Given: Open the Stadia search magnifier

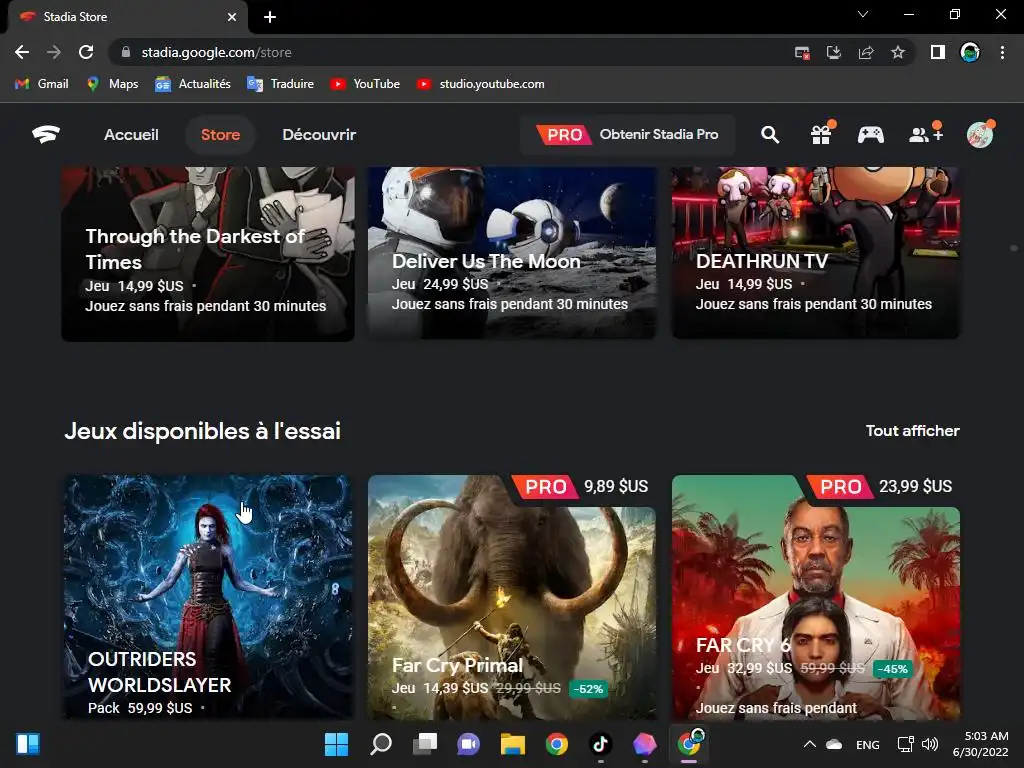Looking at the screenshot, I should tap(770, 135).
